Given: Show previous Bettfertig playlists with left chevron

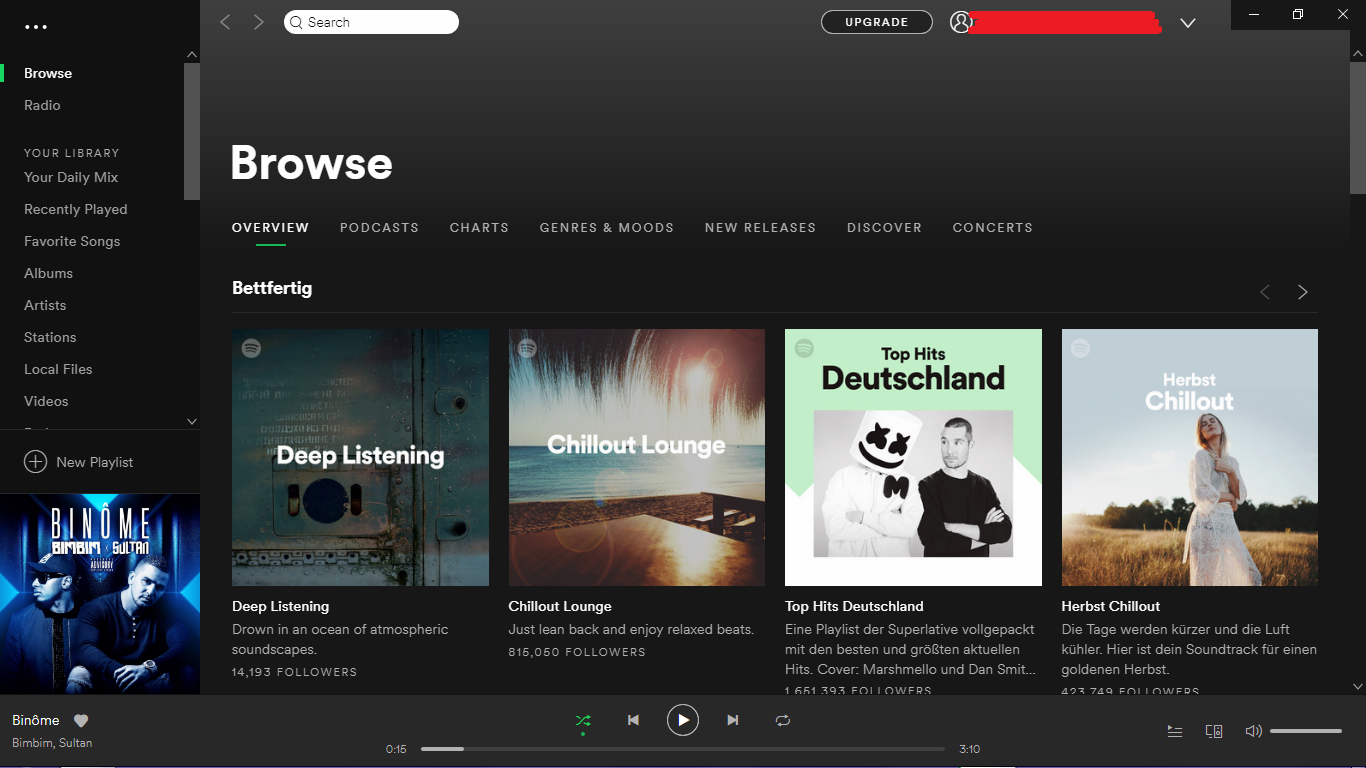Looking at the screenshot, I should tap(1265, 292).
